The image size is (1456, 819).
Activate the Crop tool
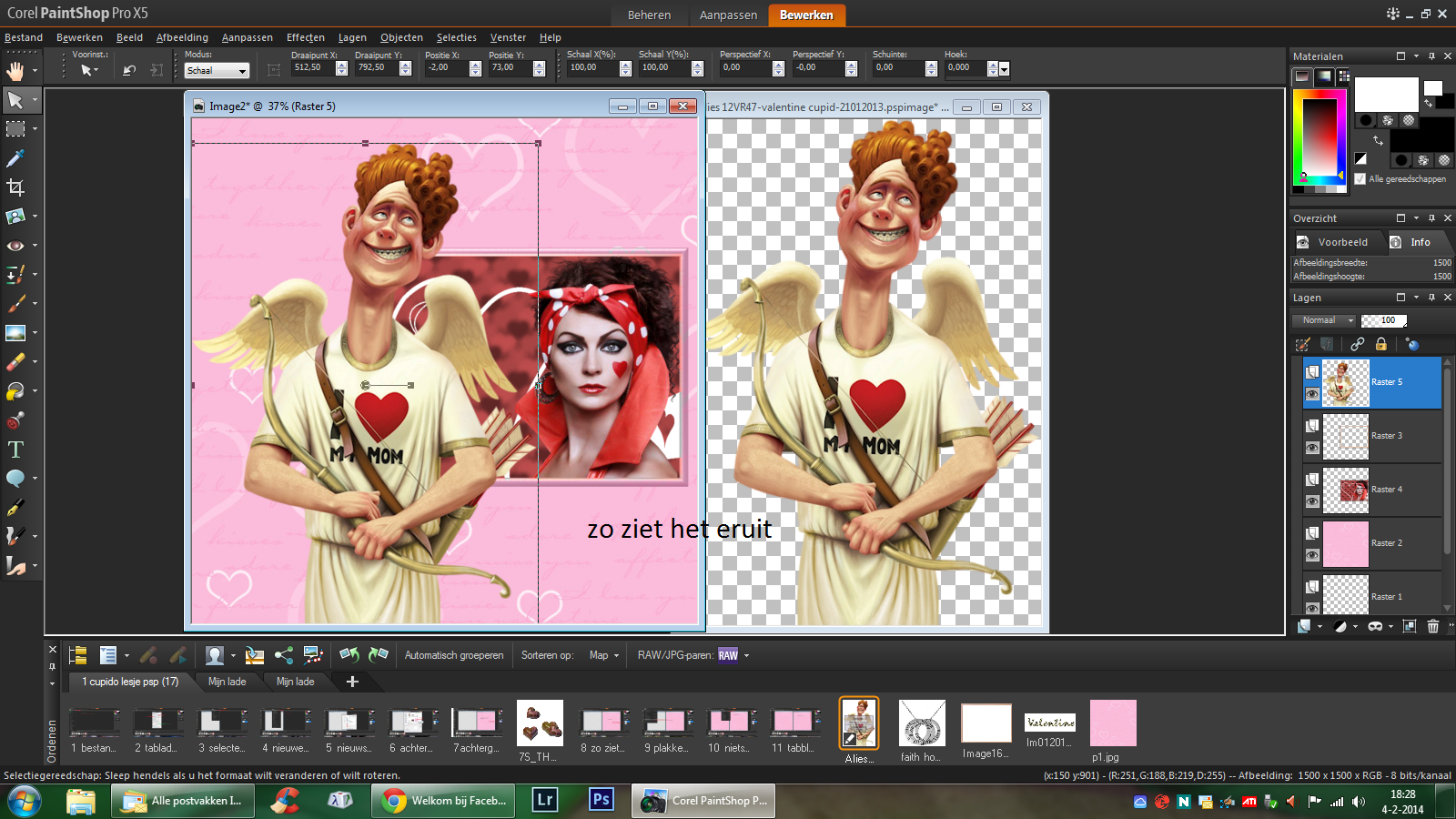click(x=15, y=187)
